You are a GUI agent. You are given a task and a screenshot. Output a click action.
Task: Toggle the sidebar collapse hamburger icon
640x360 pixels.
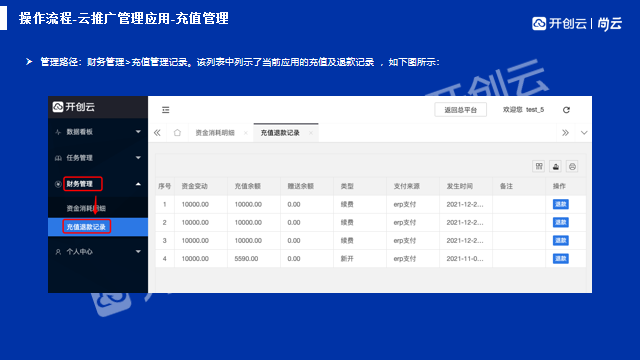(165, 110)
